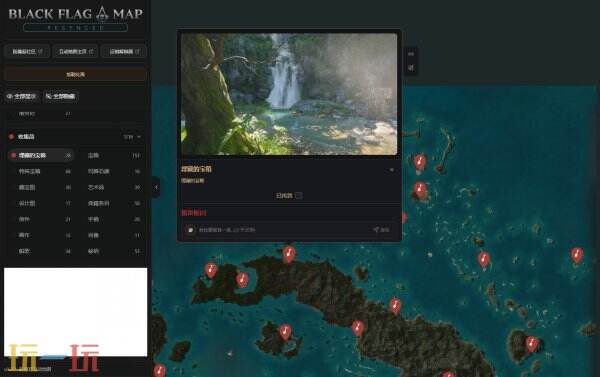
Task: Toggle the 宝箱 filter with count 150
Action: 113,155
